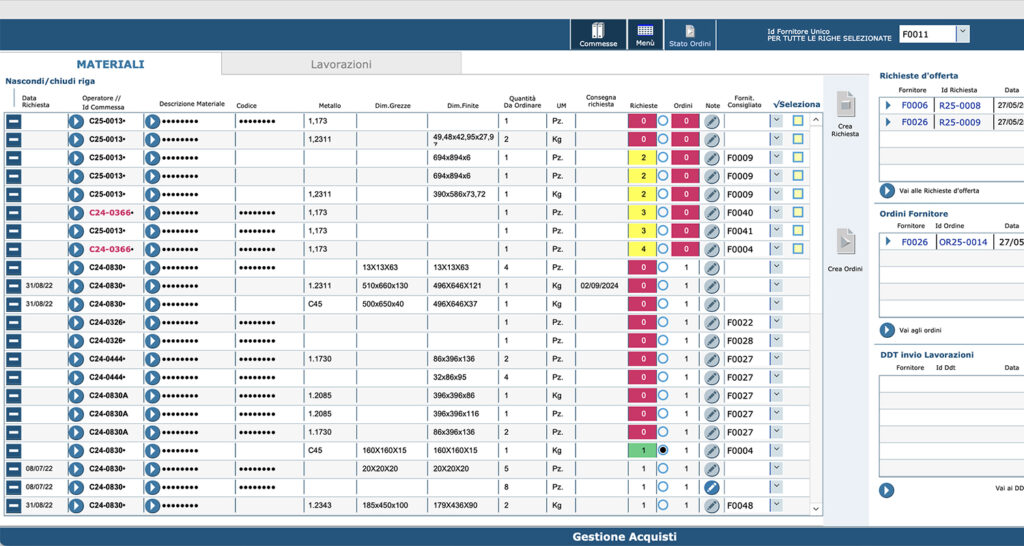Expand the R25-0008 request row triangle
Screen dimensions: 1024x546
pyautogui.click(x=888, y=105)
